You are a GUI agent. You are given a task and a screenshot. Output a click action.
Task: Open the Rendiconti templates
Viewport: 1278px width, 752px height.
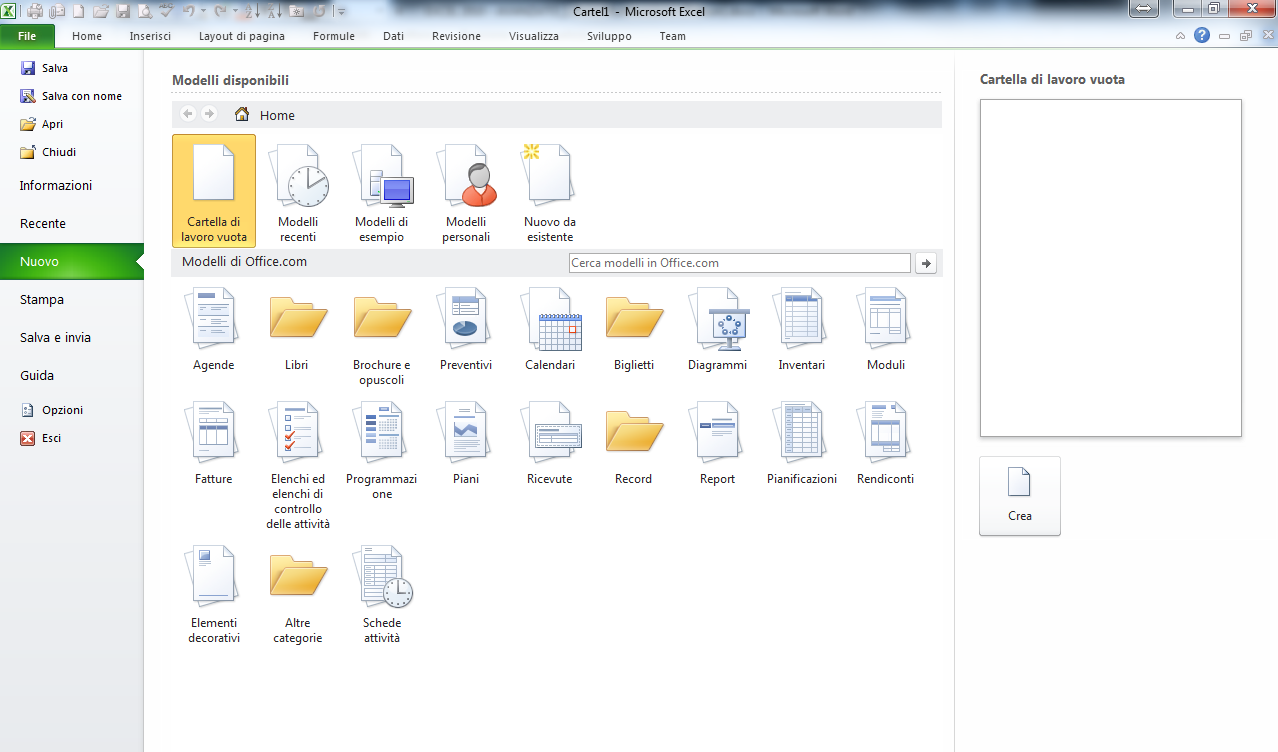pos(886,444)
